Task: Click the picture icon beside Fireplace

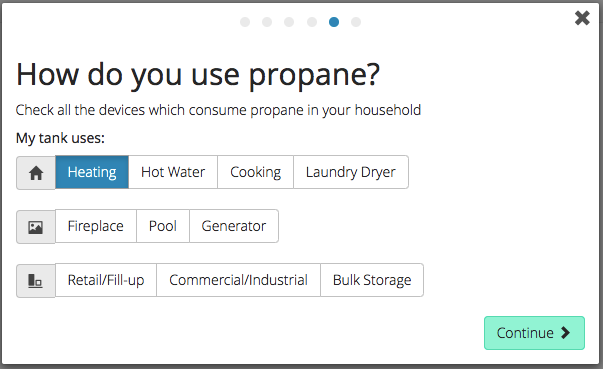Action: [36, 227]
